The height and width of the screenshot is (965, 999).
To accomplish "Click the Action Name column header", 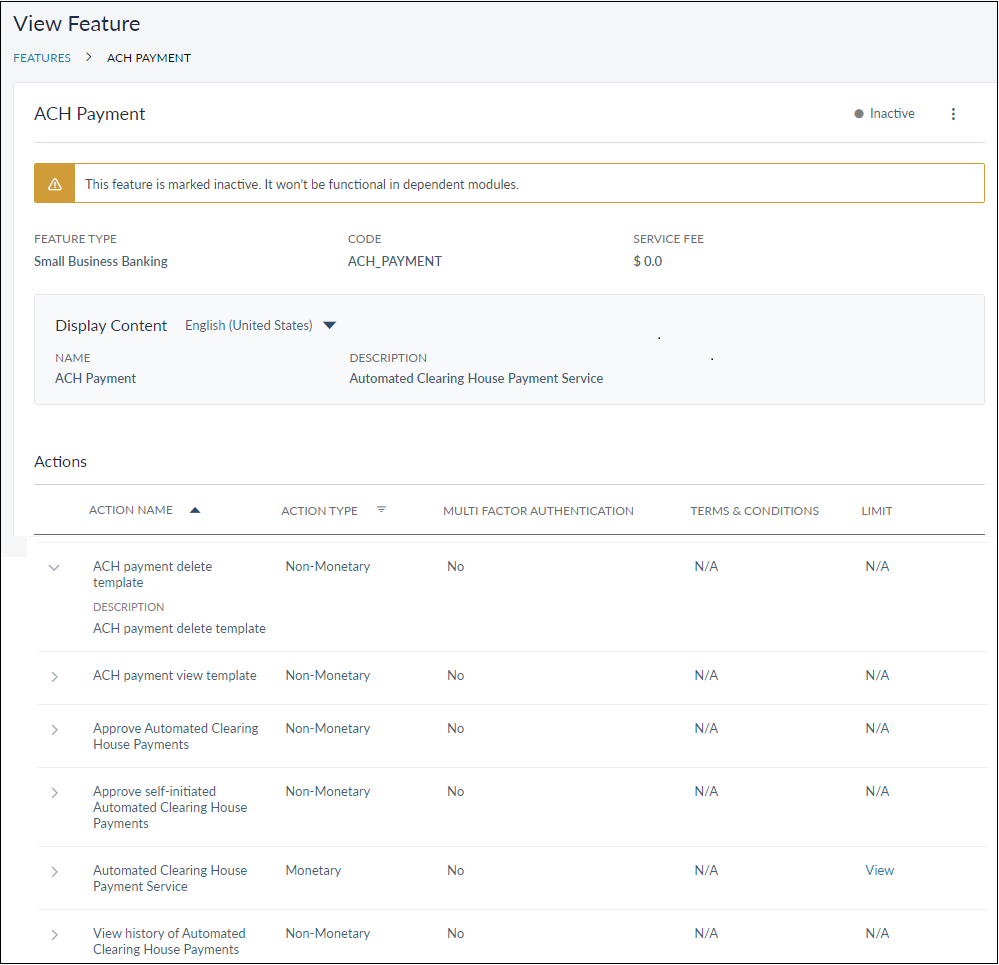I will click(x=131, y=510).
